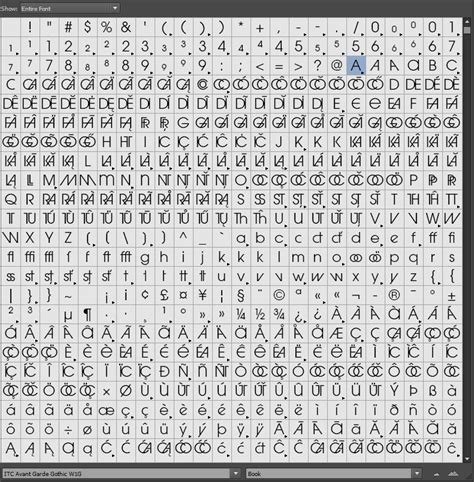Select the division sign ÷ glyph
Screen dimensions: 474x482
pos(68,430)
